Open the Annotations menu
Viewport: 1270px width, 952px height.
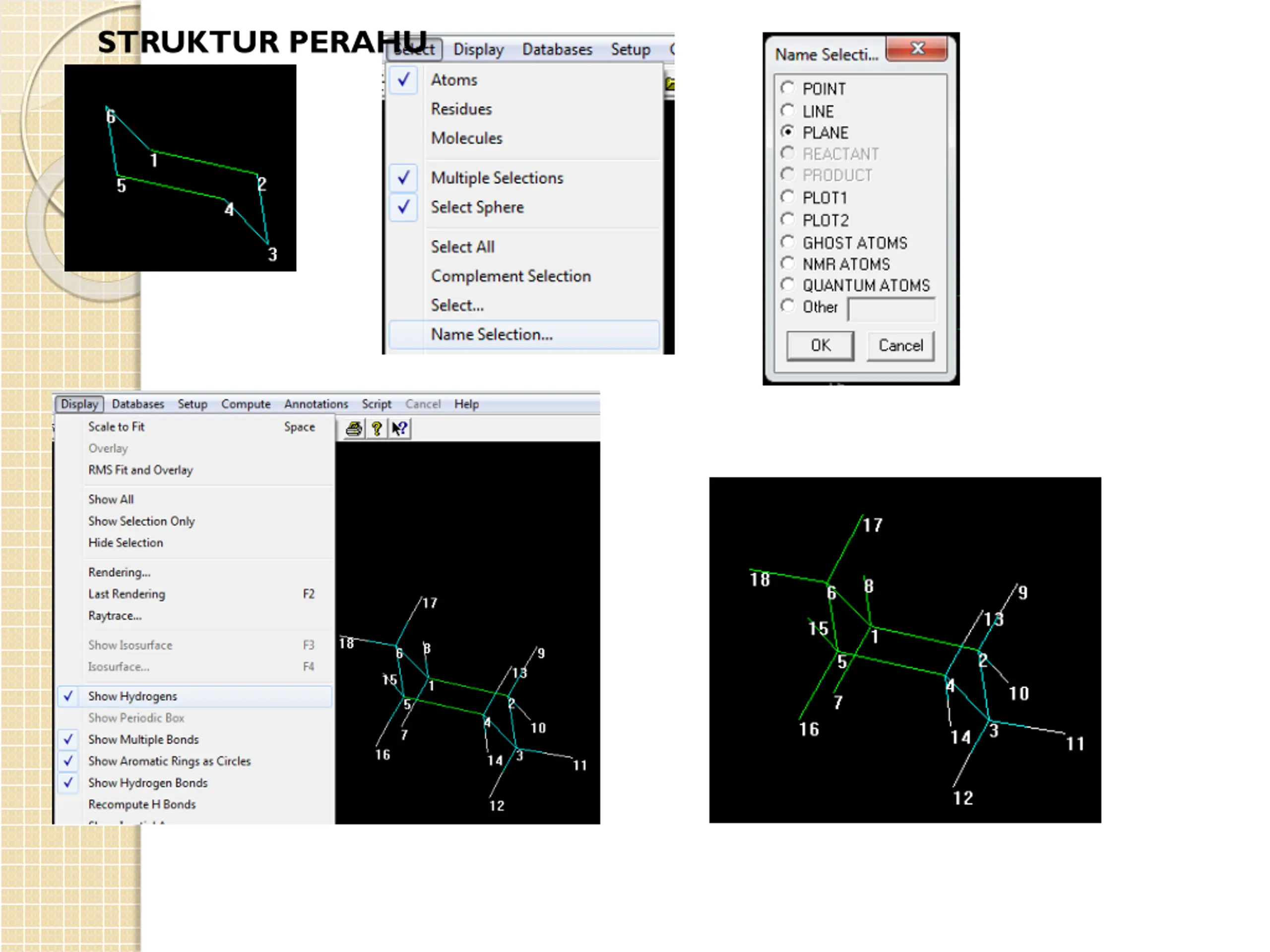(316, 404)
